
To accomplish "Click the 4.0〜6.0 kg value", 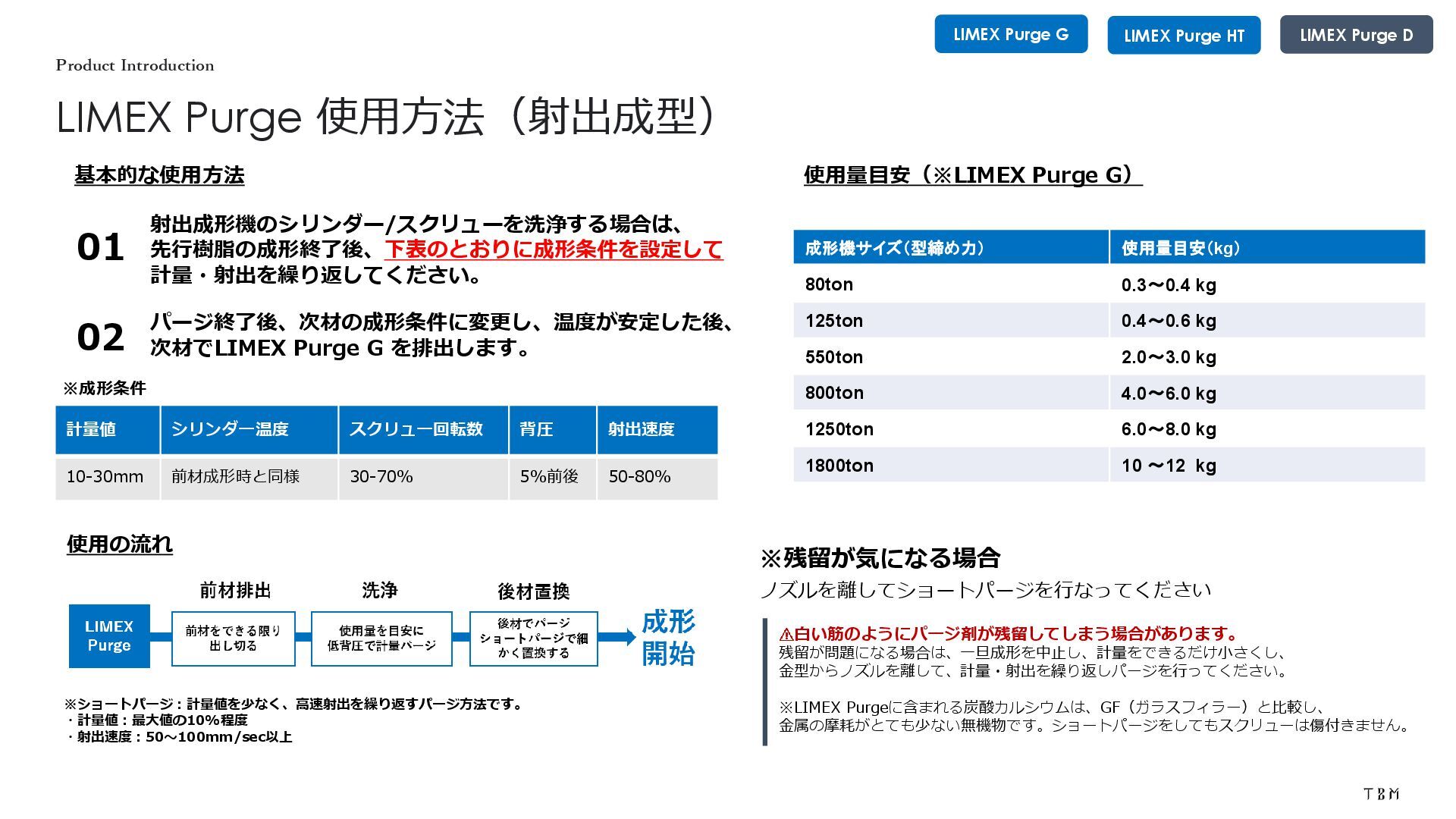I will (1169, 394).
